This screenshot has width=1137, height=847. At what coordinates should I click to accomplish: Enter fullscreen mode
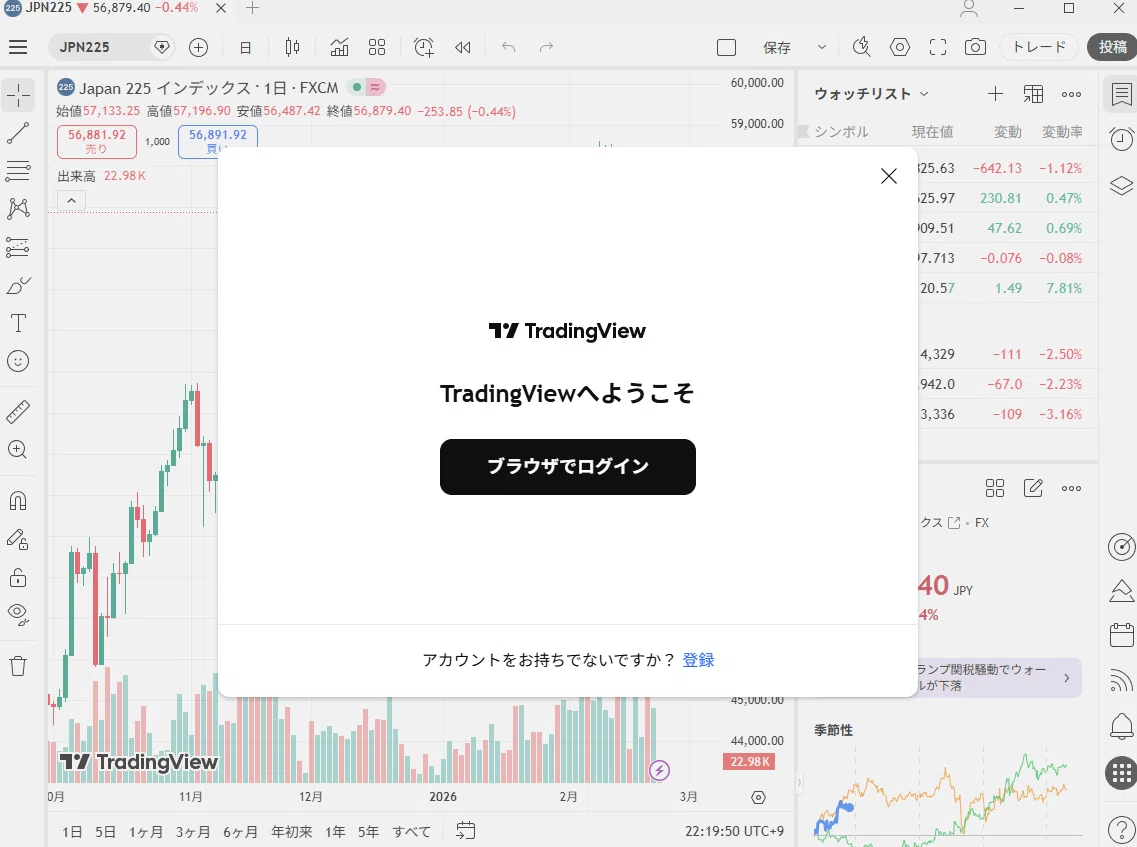(x=938, y=47)
